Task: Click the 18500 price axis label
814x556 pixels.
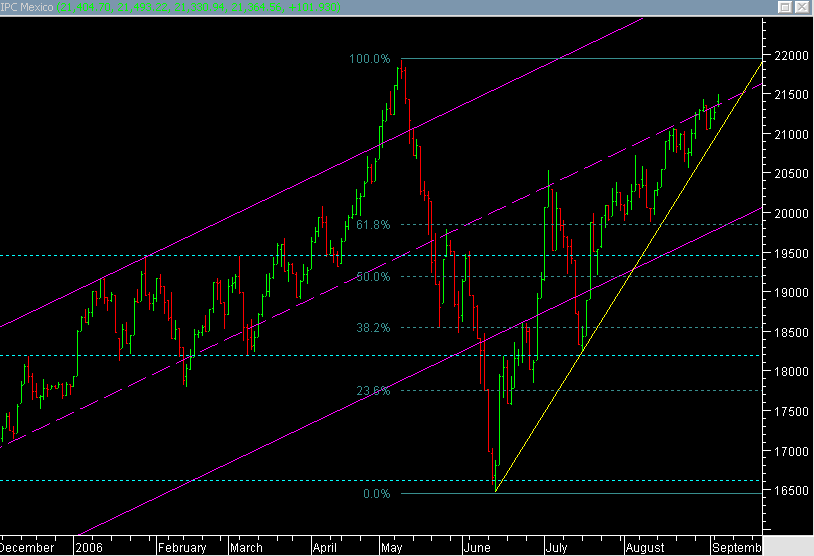Action: click(791, 332)
